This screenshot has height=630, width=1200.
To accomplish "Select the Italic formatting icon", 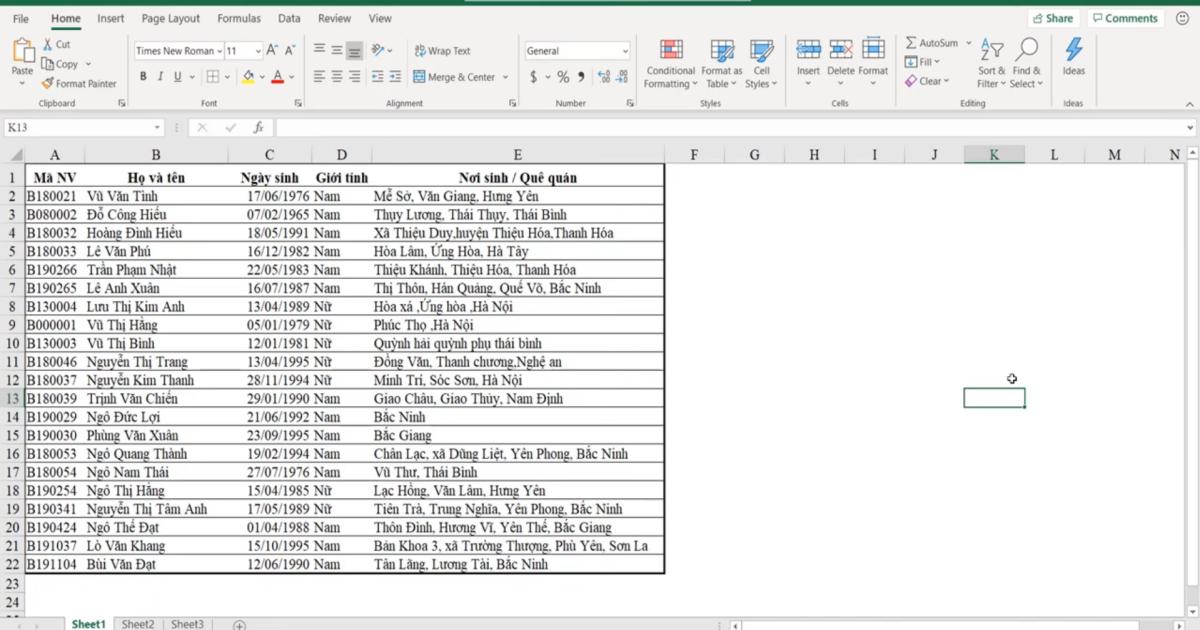I will 159,76.
